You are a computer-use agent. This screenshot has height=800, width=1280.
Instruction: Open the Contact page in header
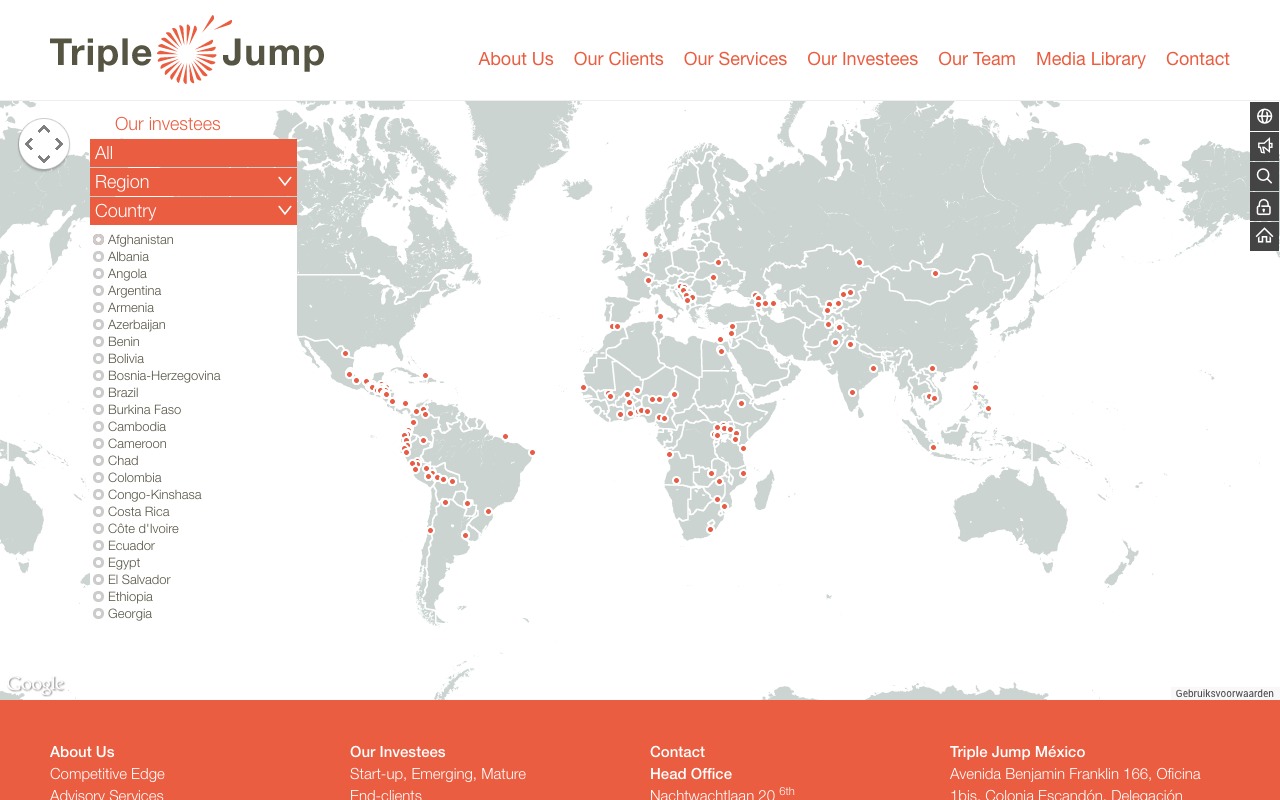click(x=1197, y=59)
